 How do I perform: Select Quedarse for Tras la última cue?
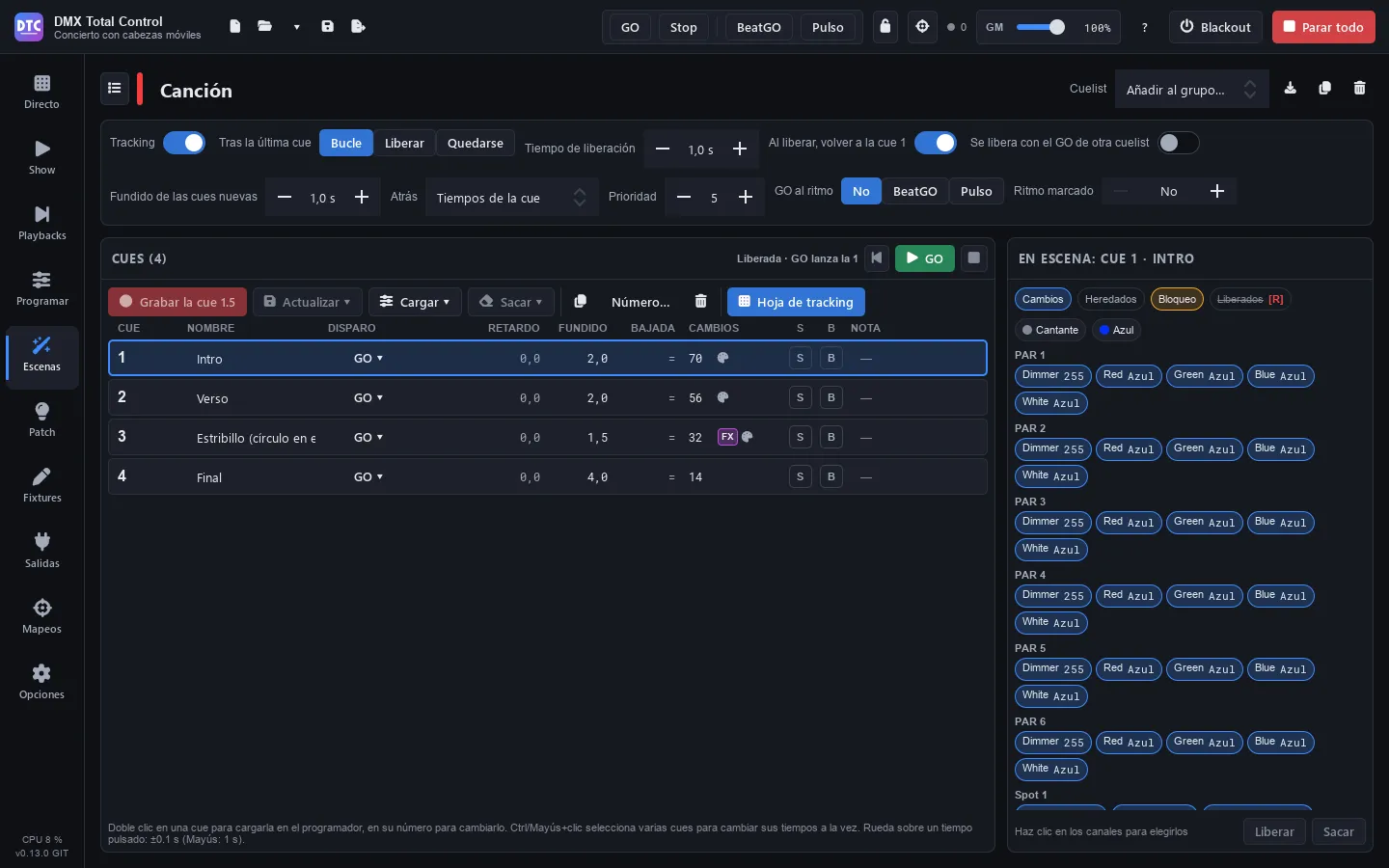click(x=476, y=143)
